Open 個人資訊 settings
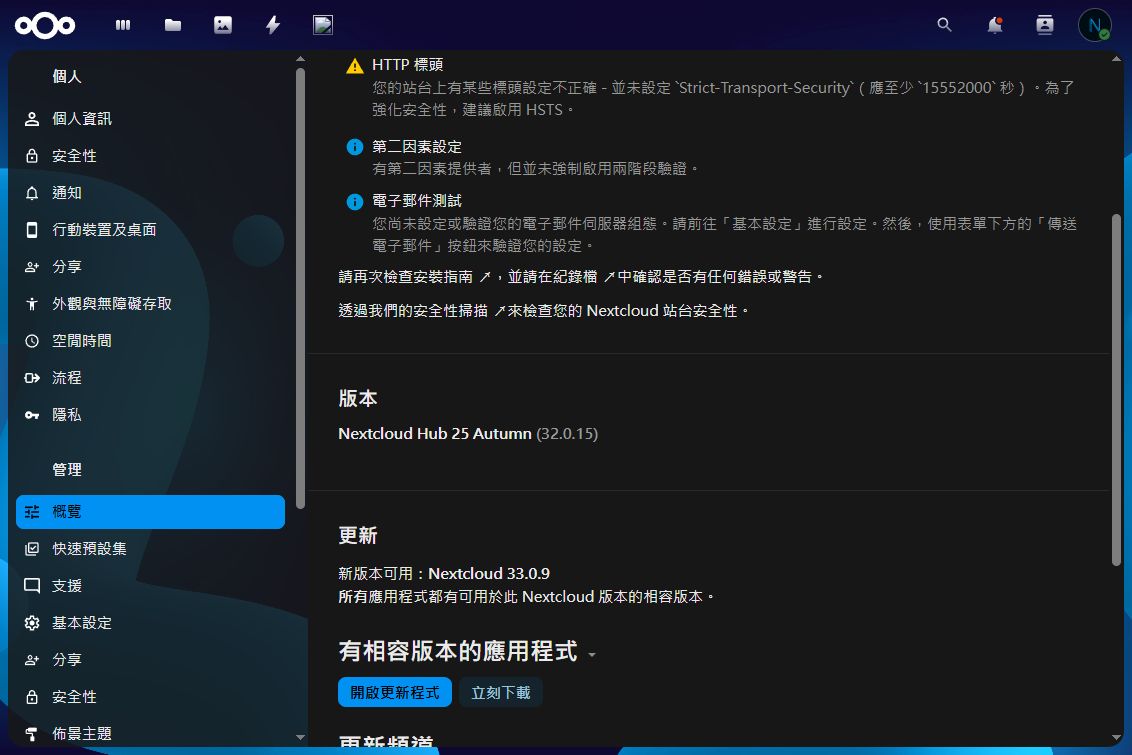 [150, 118]
